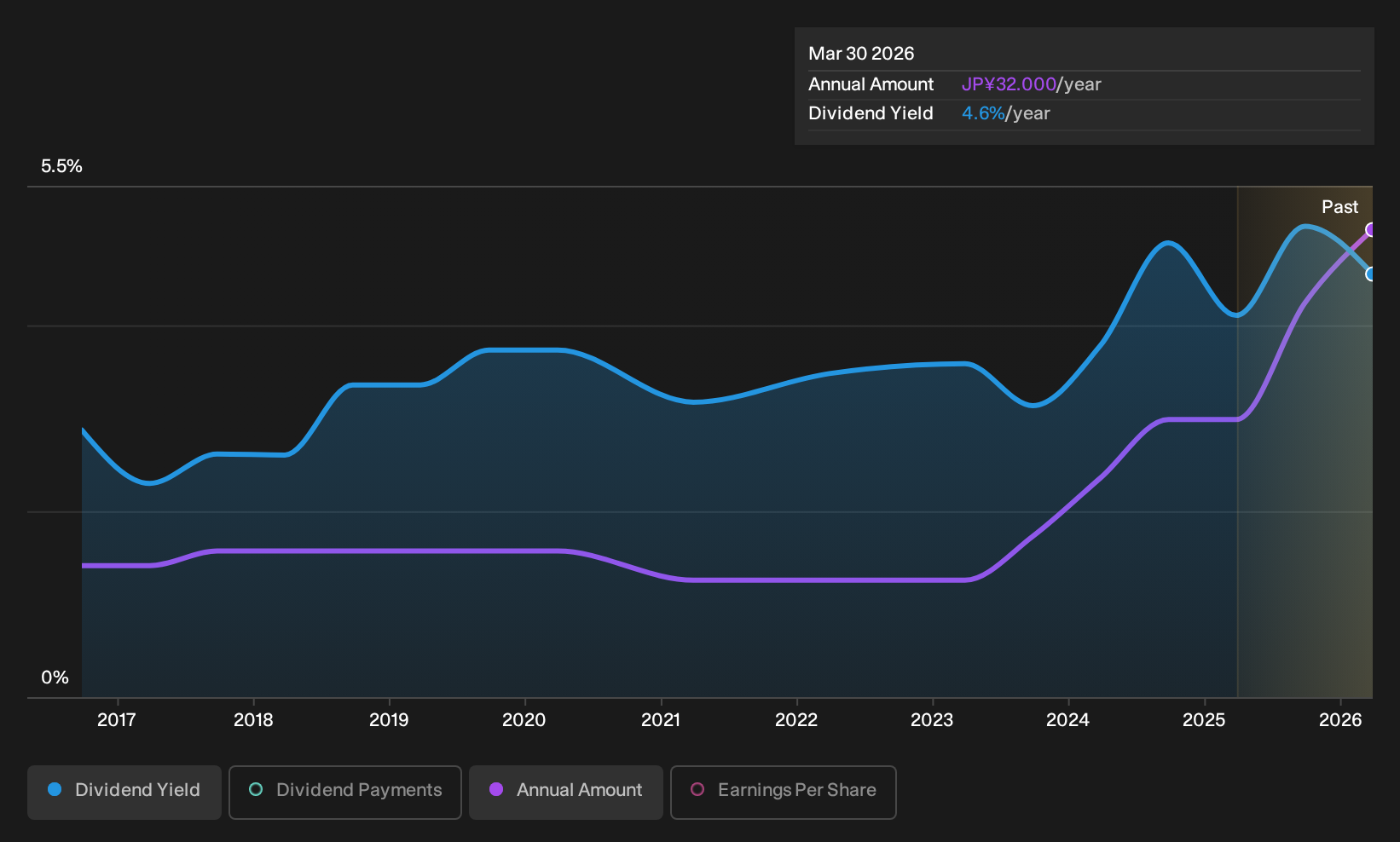The width and height of the screenshot is (1400, 842).
Task: Click the 2026 x-axis label
Action: pyautogui.click(x=1340, y=720)
